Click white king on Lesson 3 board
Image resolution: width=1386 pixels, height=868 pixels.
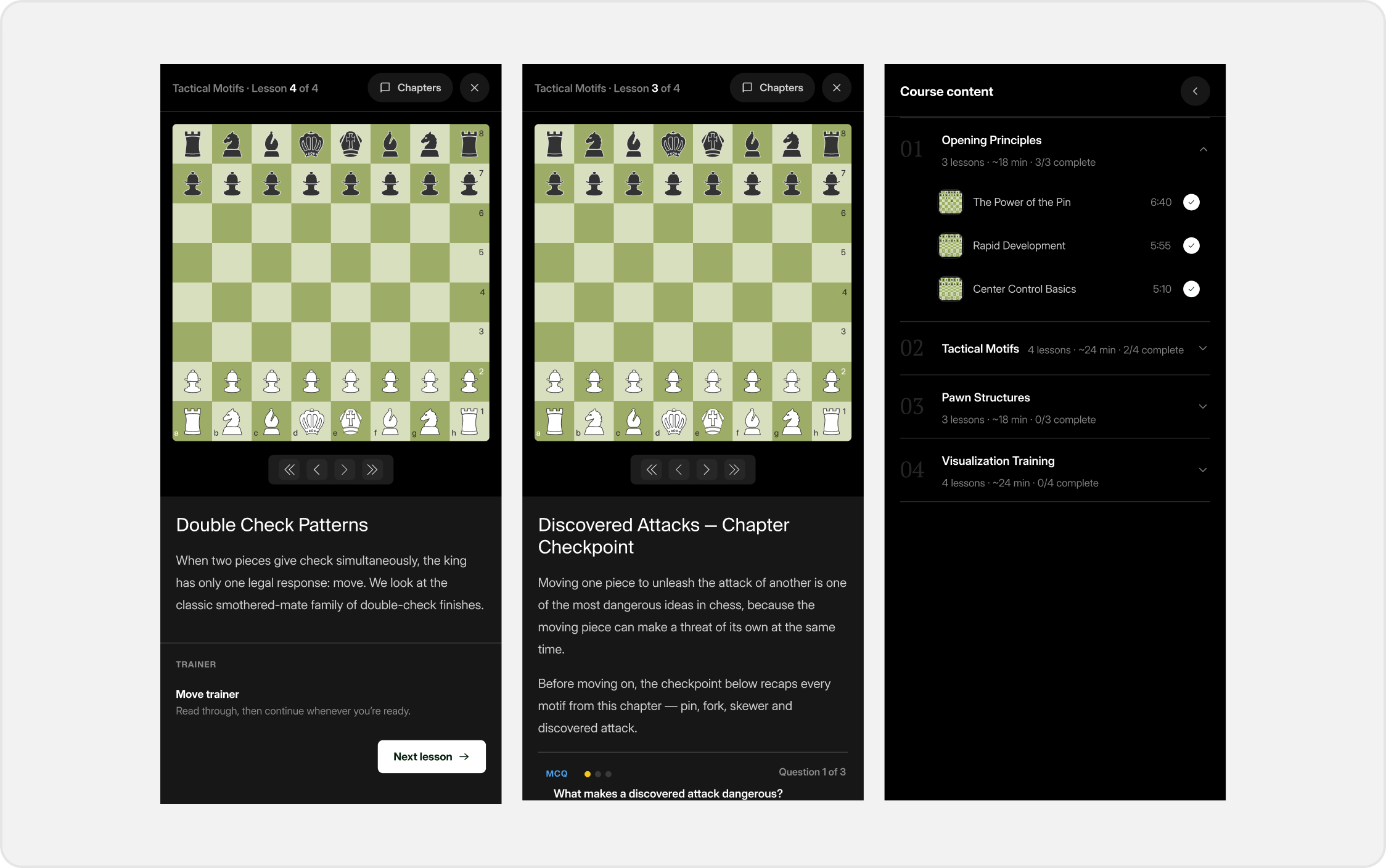pos(713,422)
